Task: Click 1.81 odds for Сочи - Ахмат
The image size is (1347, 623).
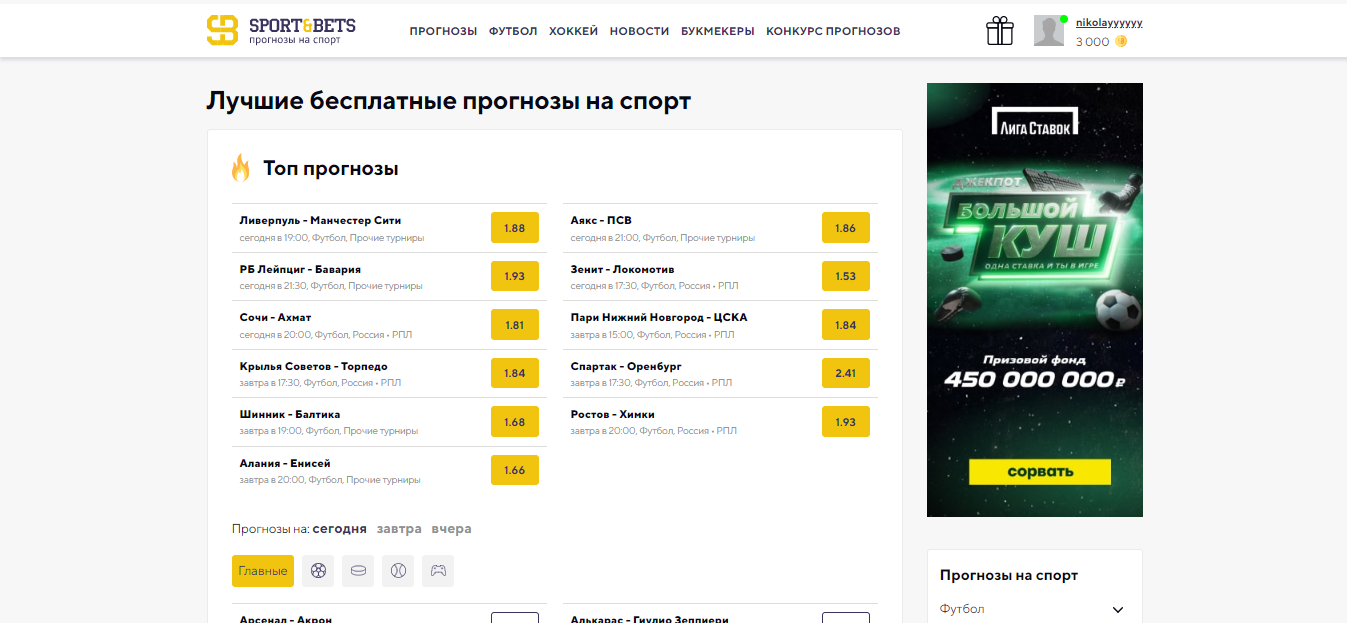Action: pyautogui.click(x=515, y=325)
